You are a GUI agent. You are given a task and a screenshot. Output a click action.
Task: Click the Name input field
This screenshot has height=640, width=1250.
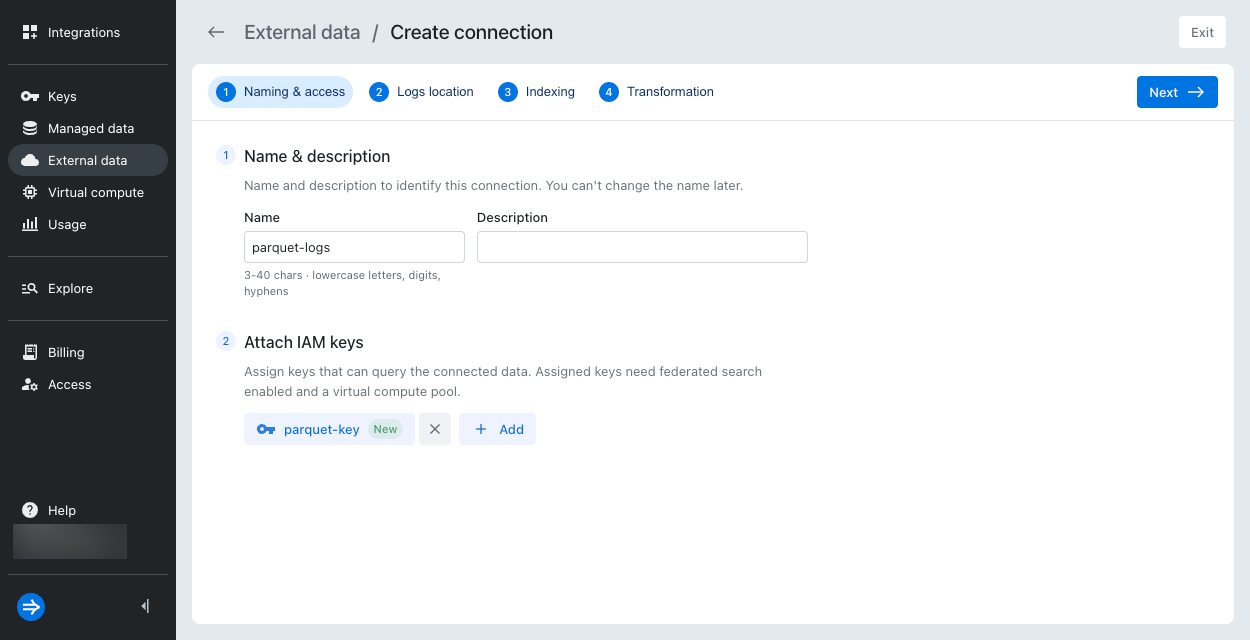[354, 247]
